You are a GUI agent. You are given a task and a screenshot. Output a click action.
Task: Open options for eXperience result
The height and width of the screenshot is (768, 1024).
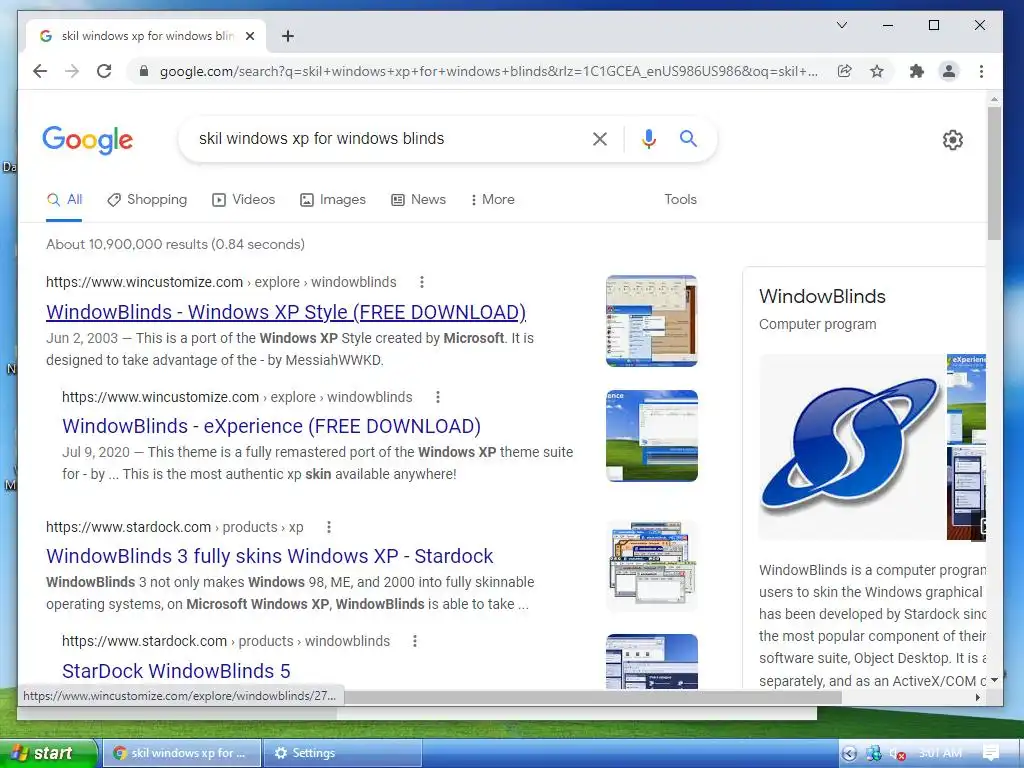[x=438, y=397]
